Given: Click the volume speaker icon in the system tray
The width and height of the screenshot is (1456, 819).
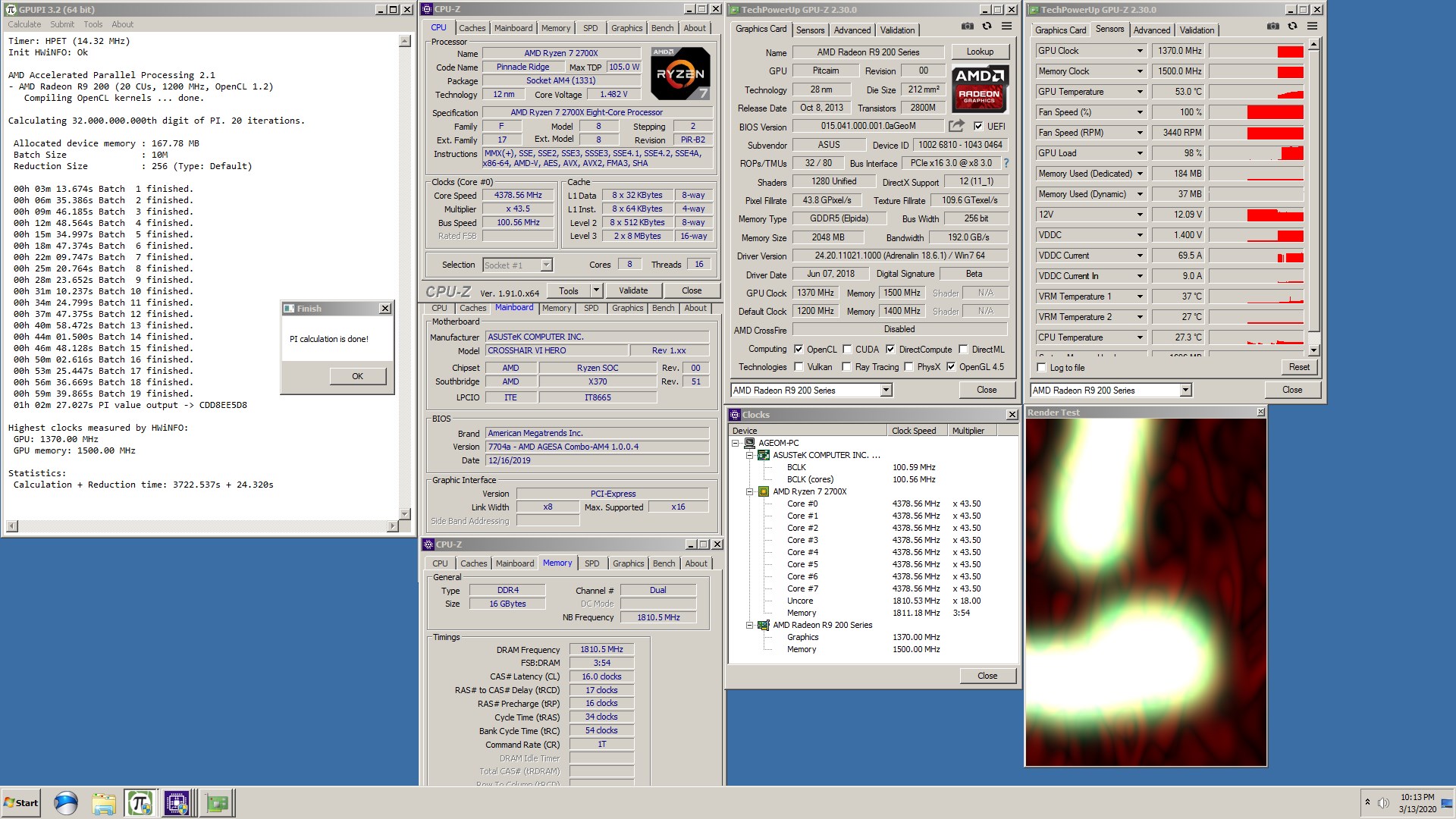Looking at the screenshot, I should [1382, 803].
